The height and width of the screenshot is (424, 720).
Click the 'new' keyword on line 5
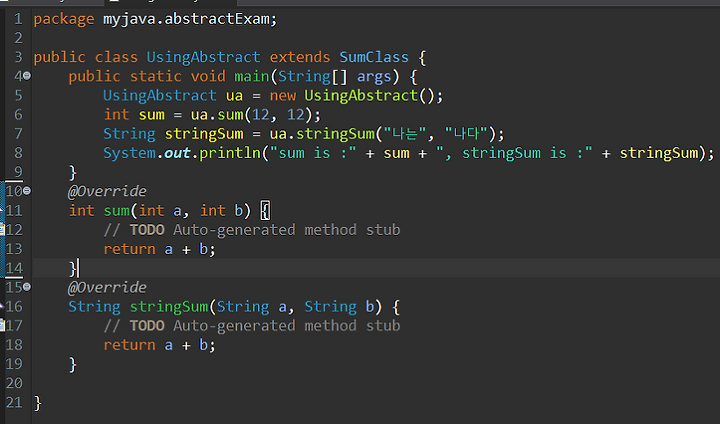click(282, 96)
